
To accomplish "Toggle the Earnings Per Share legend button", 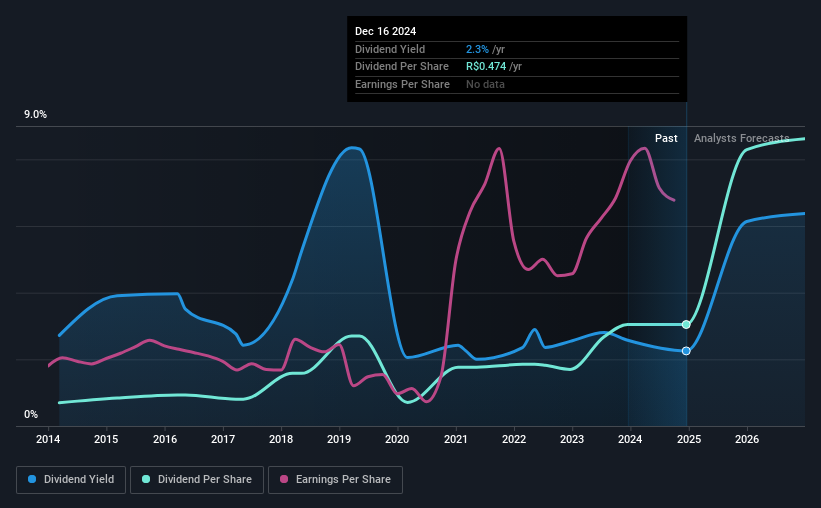I will 335,480.
